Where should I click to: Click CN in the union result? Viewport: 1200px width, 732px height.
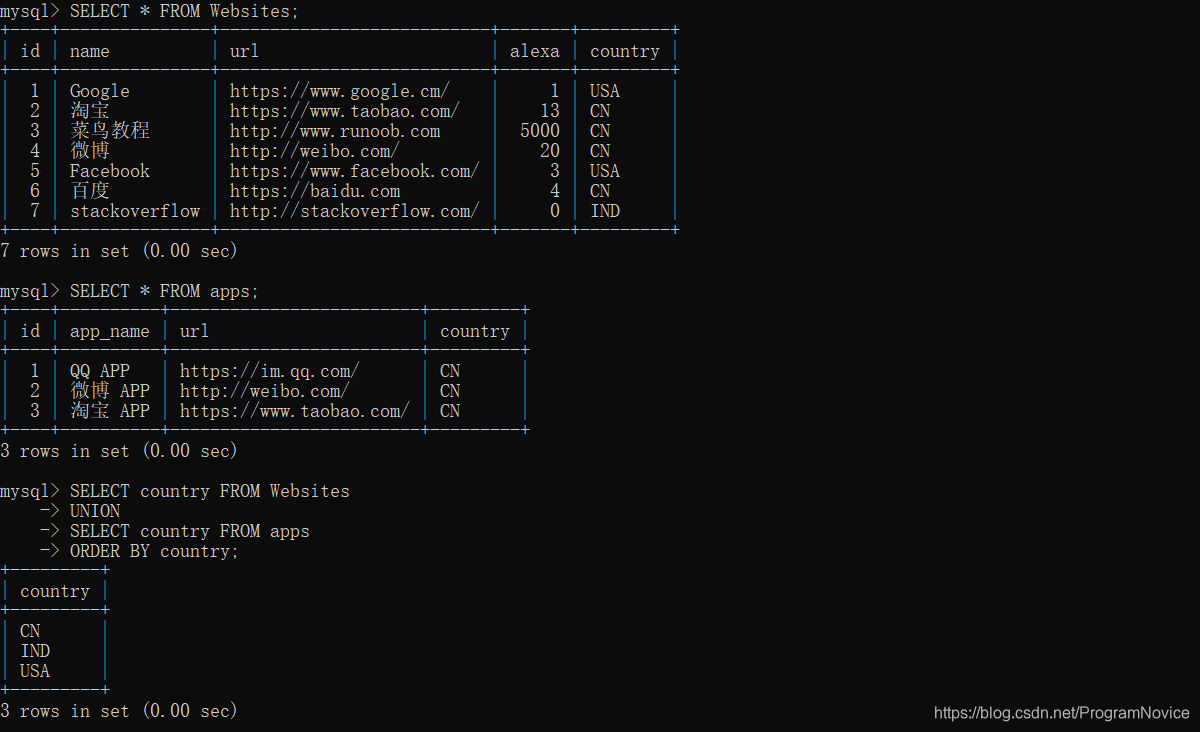click(x=30, y=631)
